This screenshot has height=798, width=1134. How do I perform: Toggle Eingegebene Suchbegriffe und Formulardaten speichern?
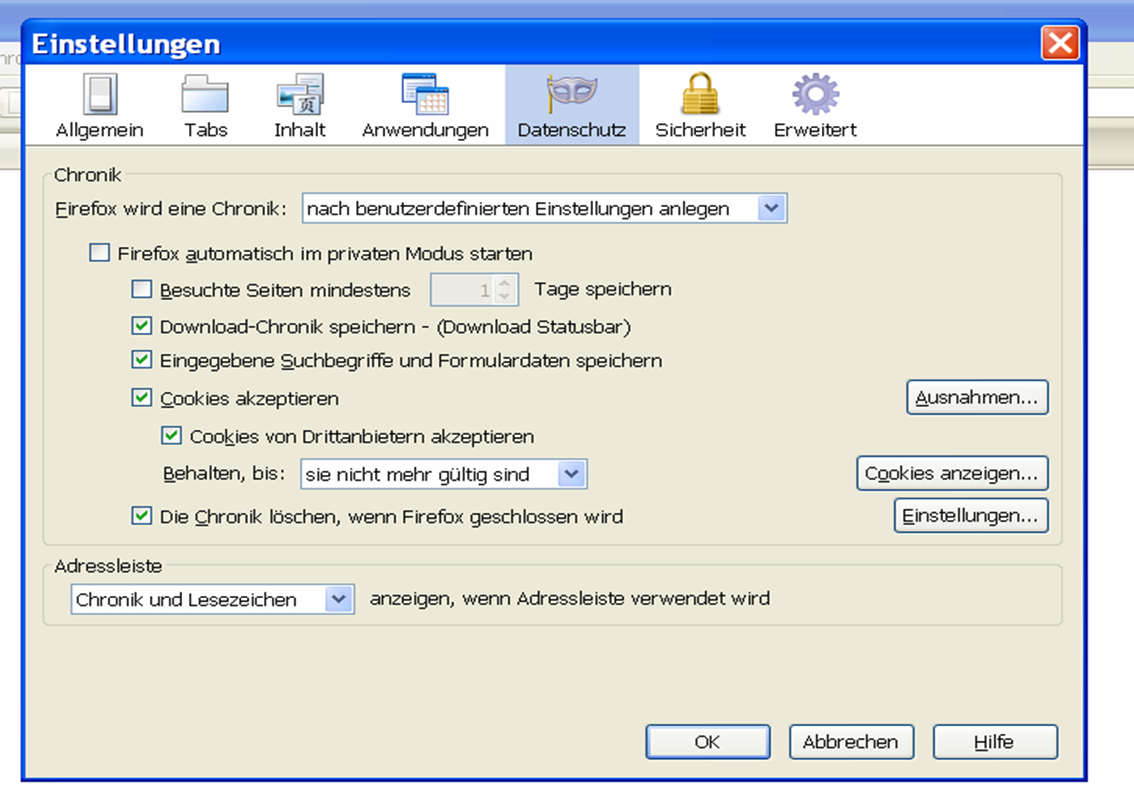142,360
